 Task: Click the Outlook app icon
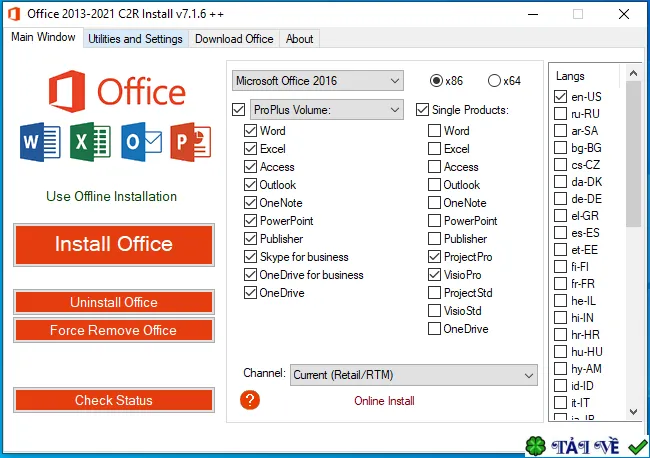(141, 142)
